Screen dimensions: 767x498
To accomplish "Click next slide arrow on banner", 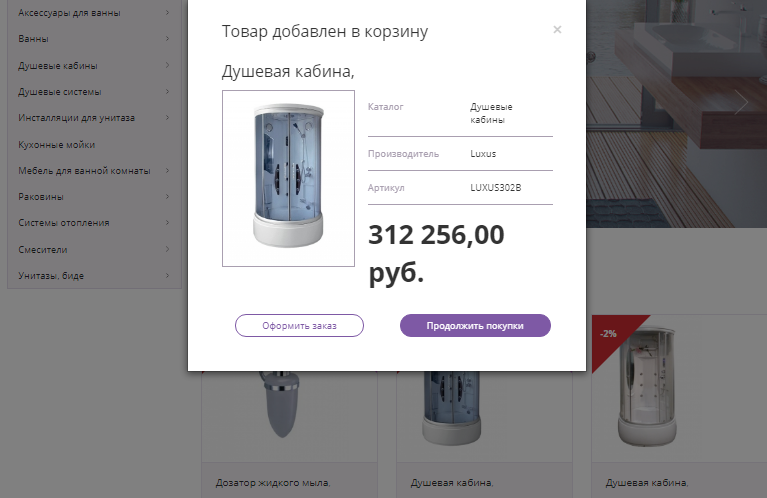I will 741,103.
